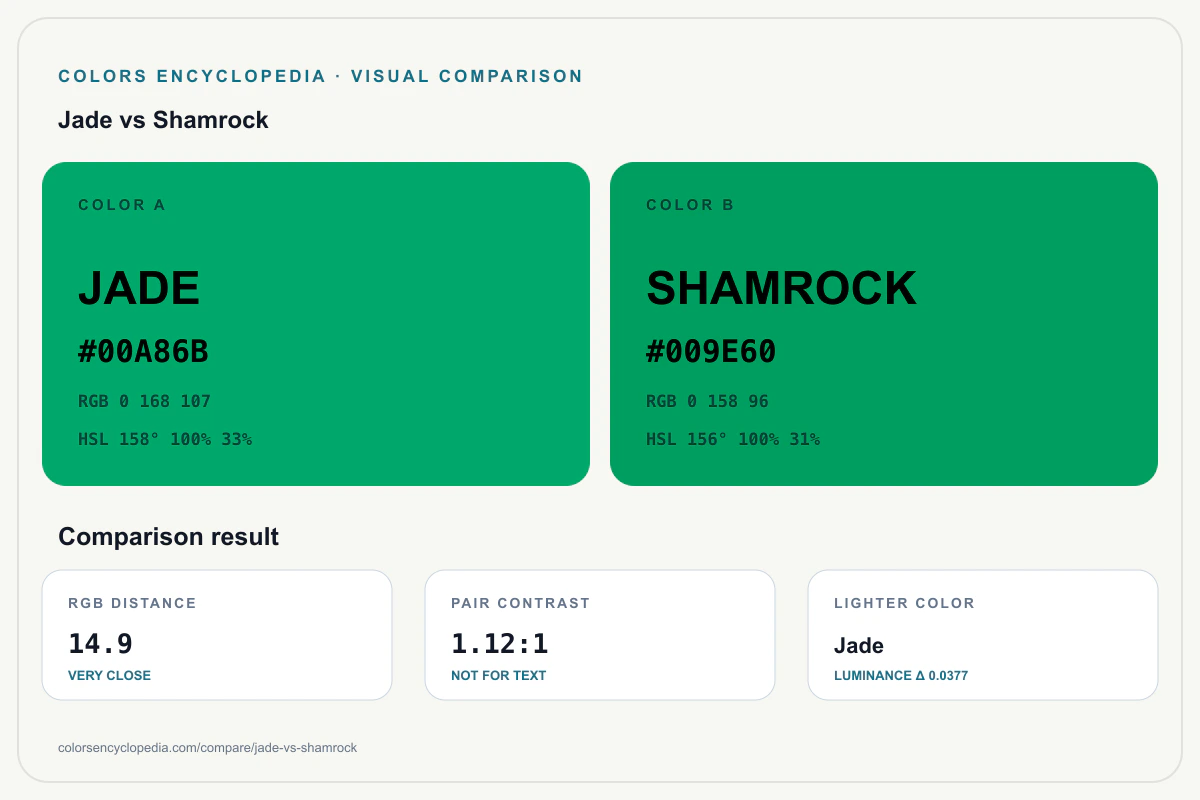Screen dimensions: 1200x800
Task: Click the HSL 156° 100% 31% value
Action: point(733,439)
